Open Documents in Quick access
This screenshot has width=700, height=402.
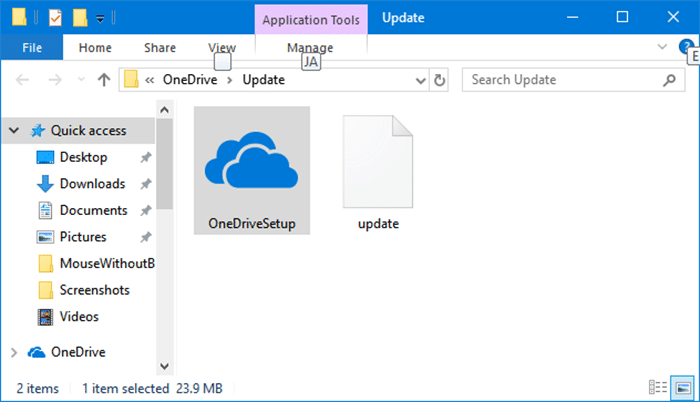click(93, 210)
